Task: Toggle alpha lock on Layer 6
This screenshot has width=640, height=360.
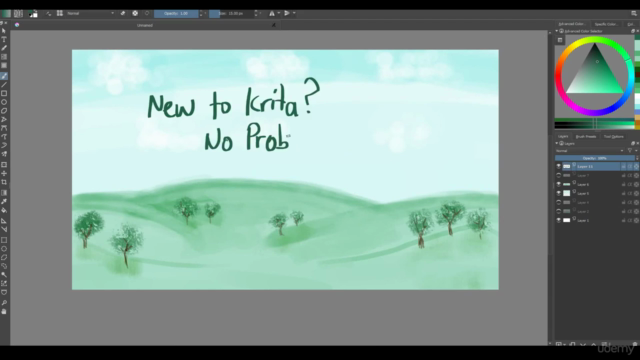Action: tap(636, 184)
